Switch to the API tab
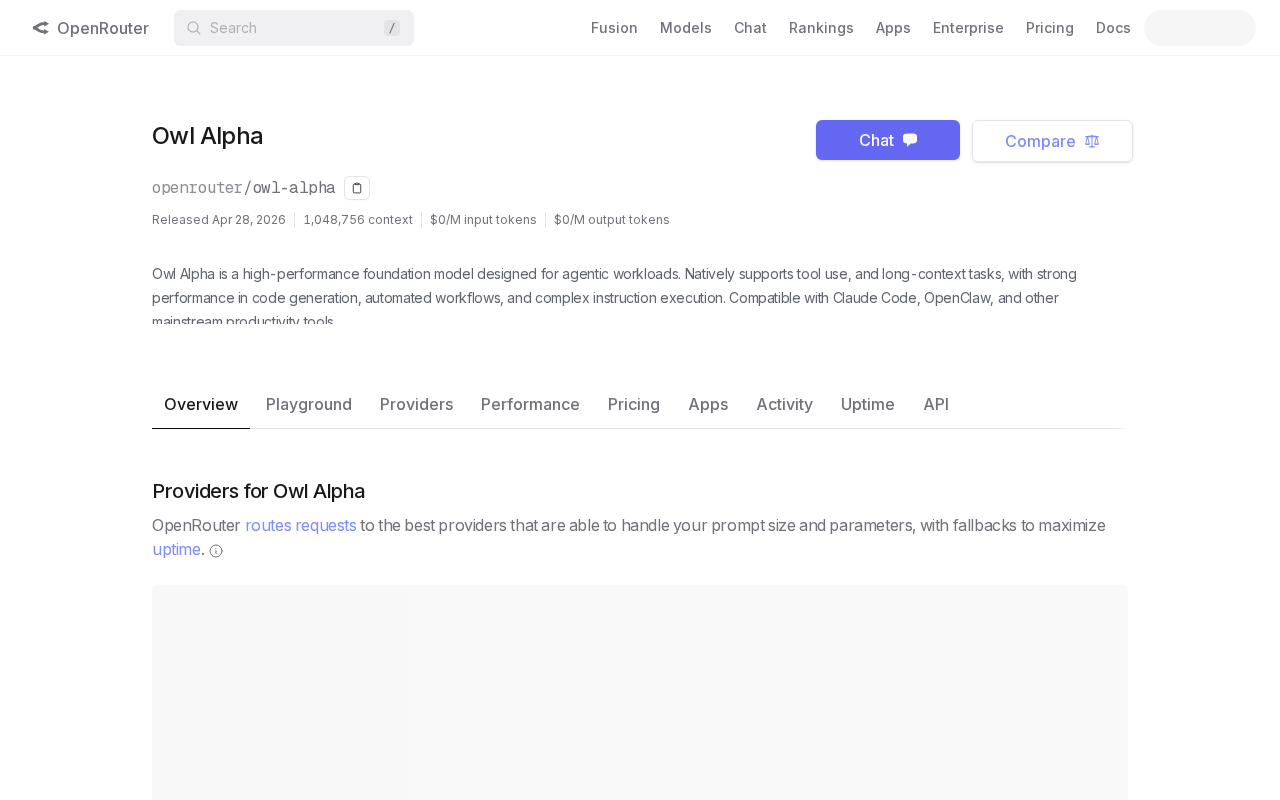Screen dimensions: 1280x800 [936, 404]
